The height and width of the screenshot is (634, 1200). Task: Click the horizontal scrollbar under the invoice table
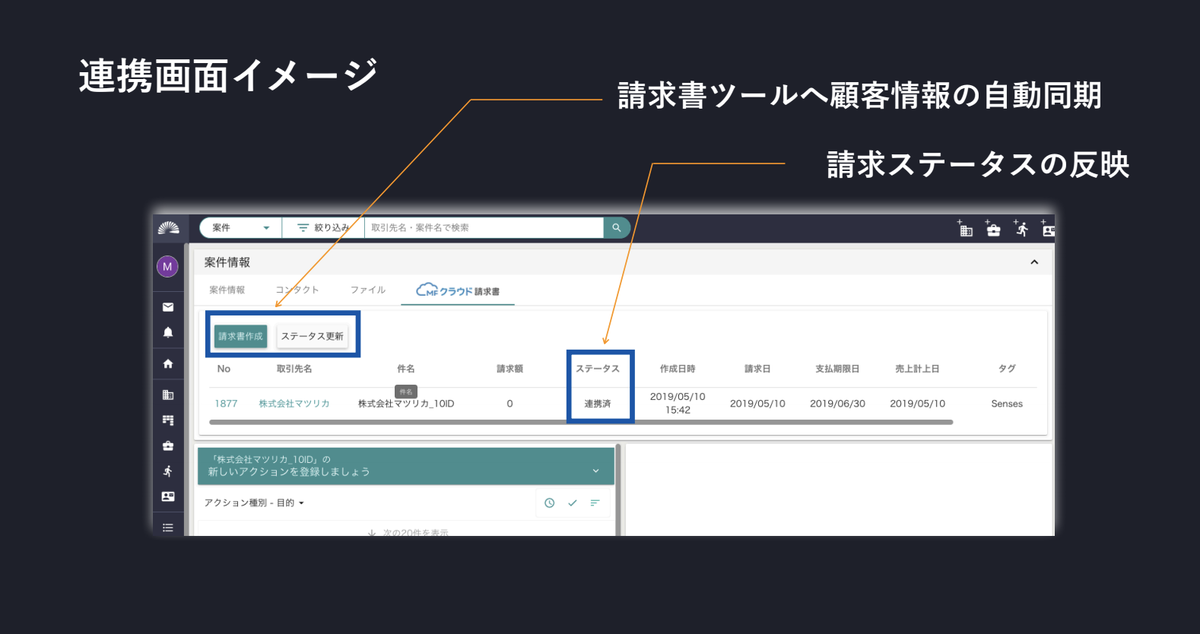pos(580,423)
